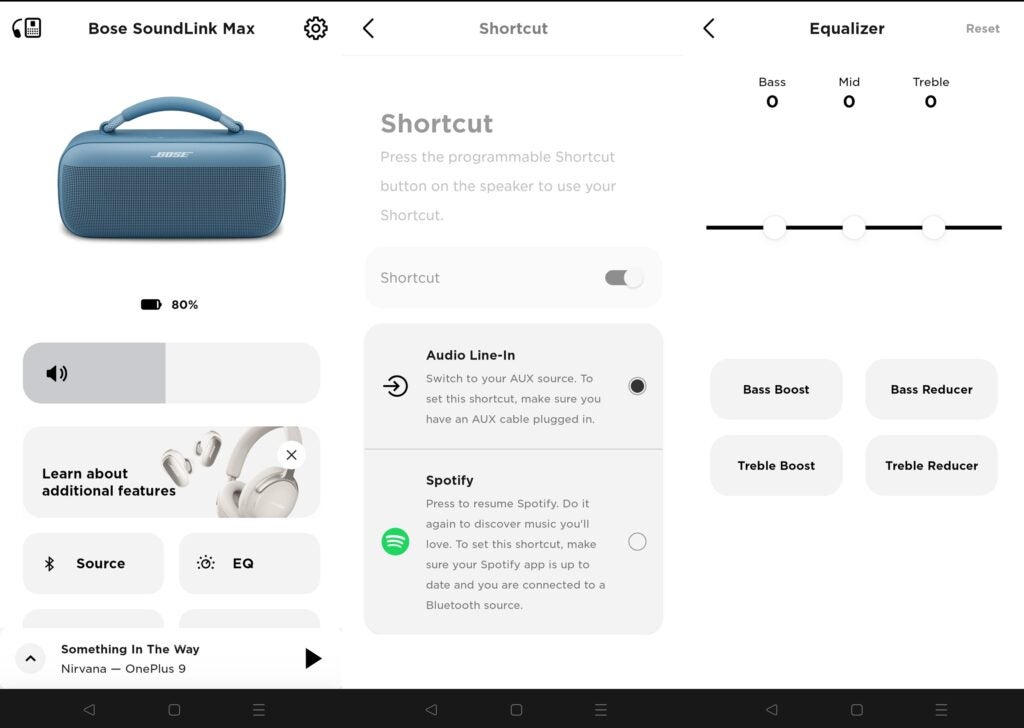Tap the blue Bose speaker image
This screenshot has width=1024, height=728.
click(x=172, y=168)
